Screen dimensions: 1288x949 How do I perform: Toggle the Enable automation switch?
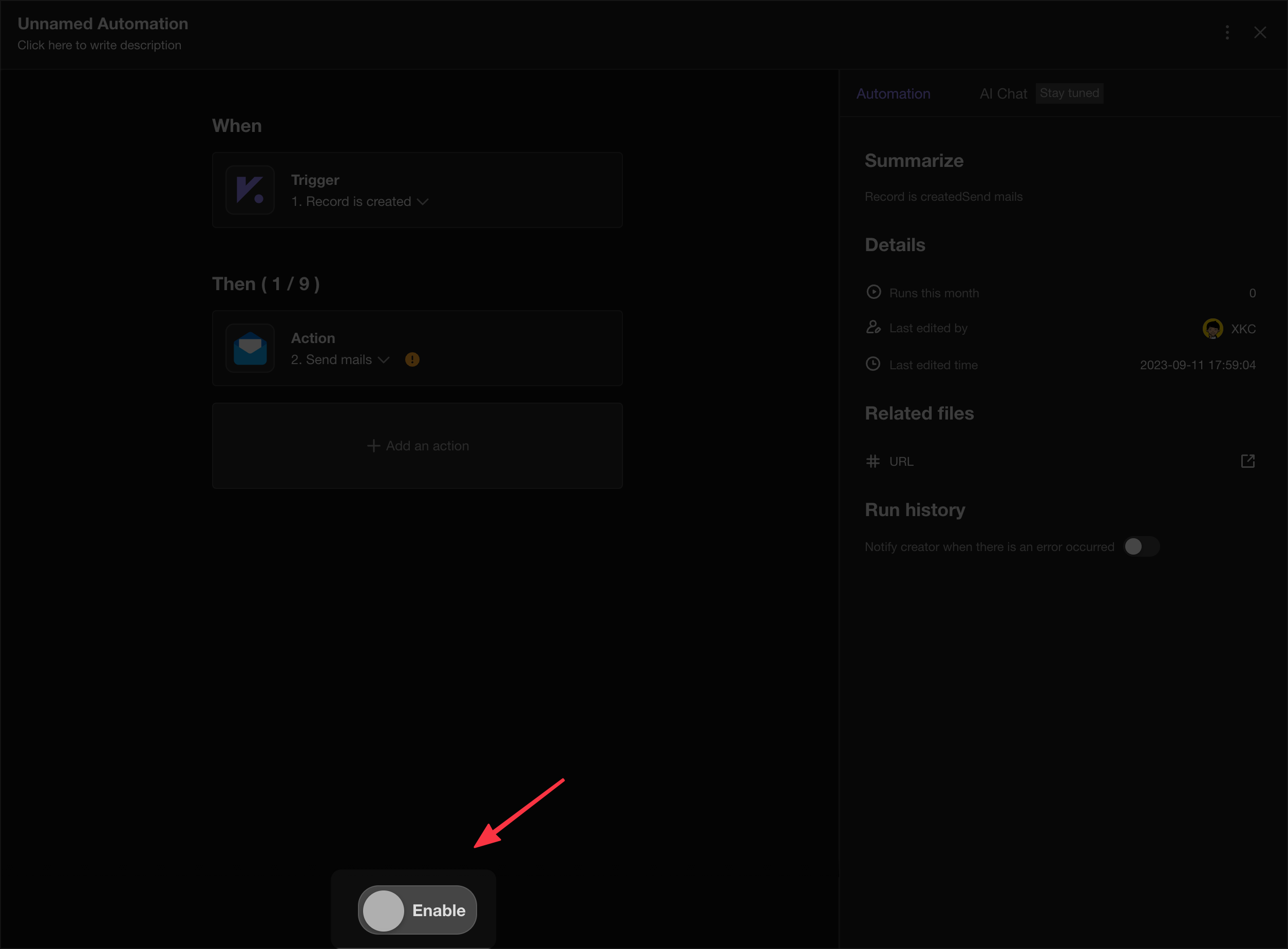click(x=384, y=910)
